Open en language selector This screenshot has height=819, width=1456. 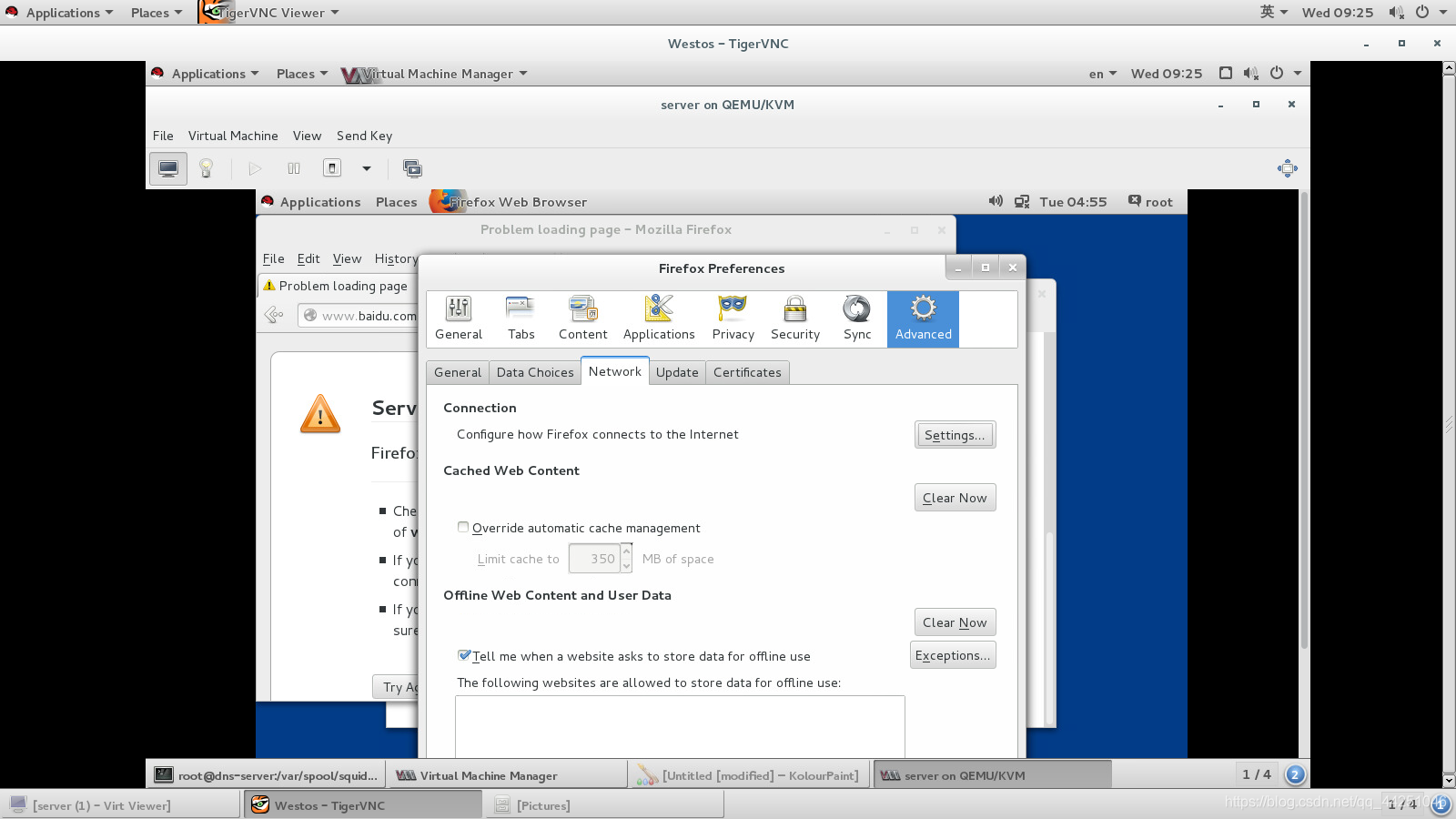[x=1102, y=74]
